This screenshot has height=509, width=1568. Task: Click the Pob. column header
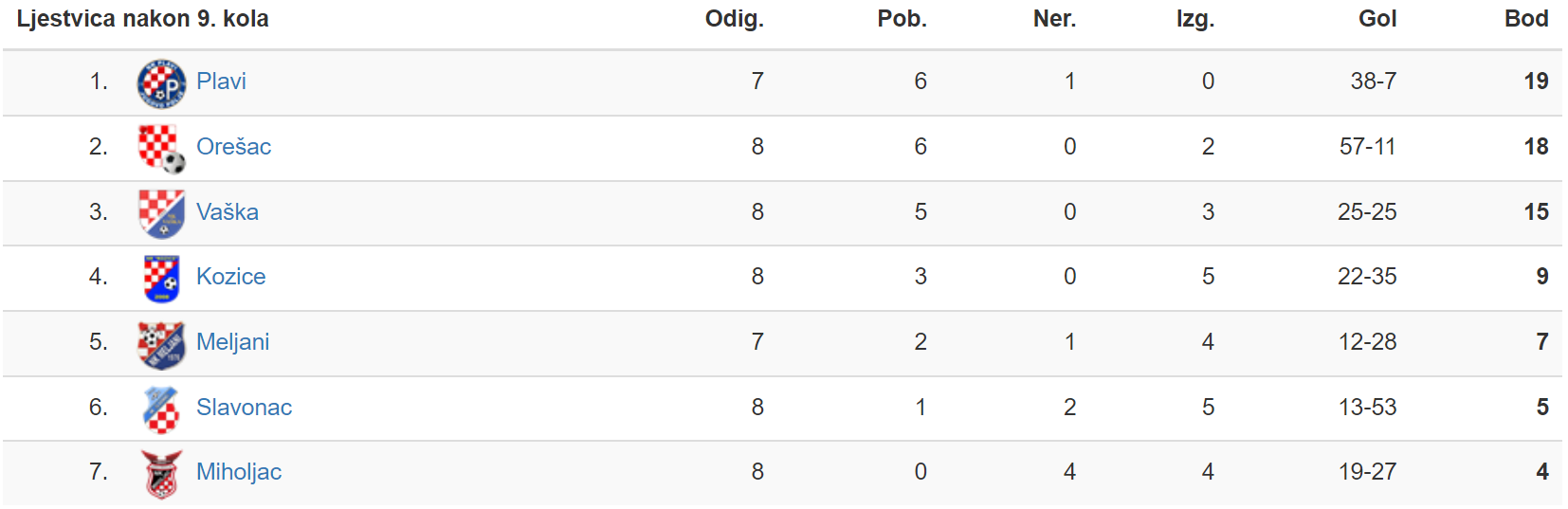pyautogui.click(x=902, y=19)
